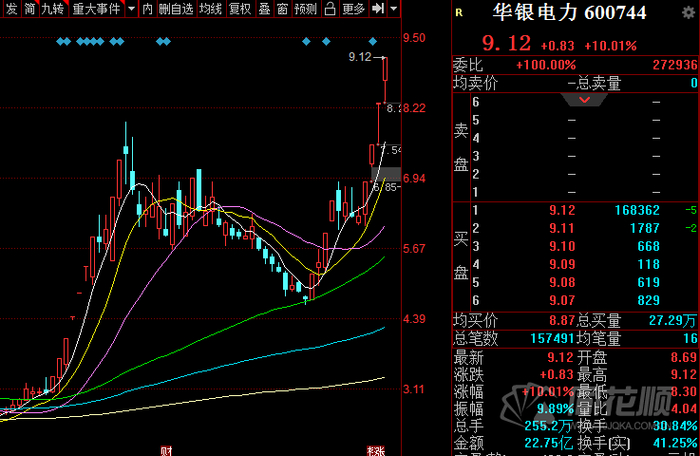The height and width of the screenshot is (456, 700).
Task: Click the 涨跌 value +0.83 in details
Action: [556, 374]
